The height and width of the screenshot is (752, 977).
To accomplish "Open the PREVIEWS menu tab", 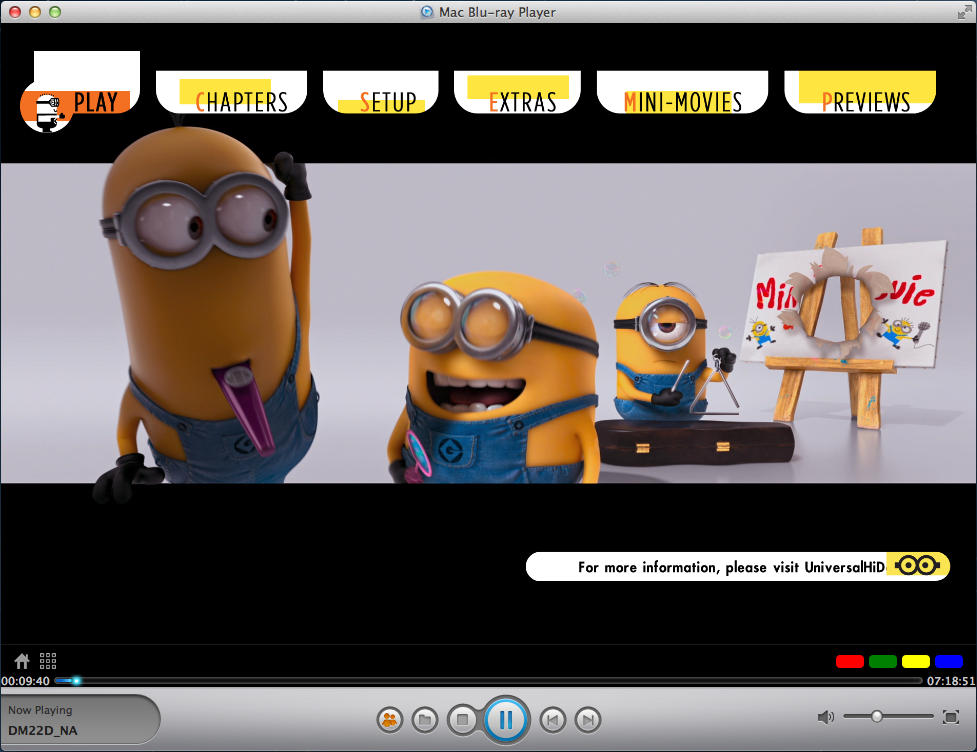I will pos(865,102).
